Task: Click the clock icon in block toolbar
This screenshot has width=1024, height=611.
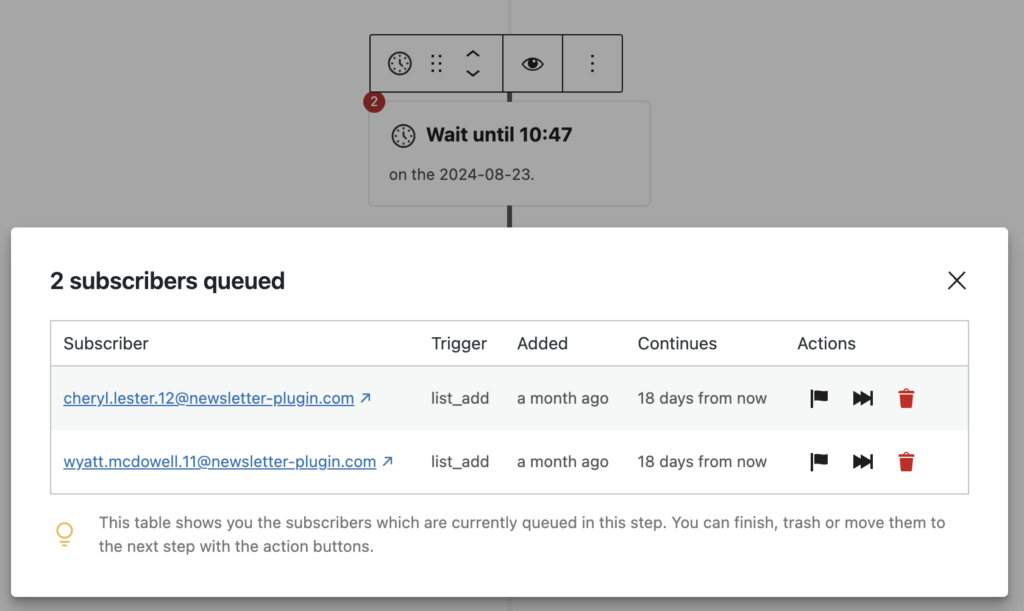Action: point(400,64)
